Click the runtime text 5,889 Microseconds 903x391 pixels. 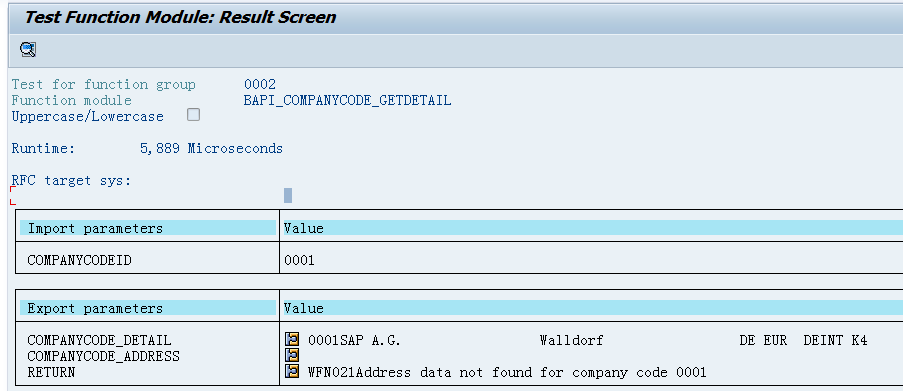click(211, 149)
